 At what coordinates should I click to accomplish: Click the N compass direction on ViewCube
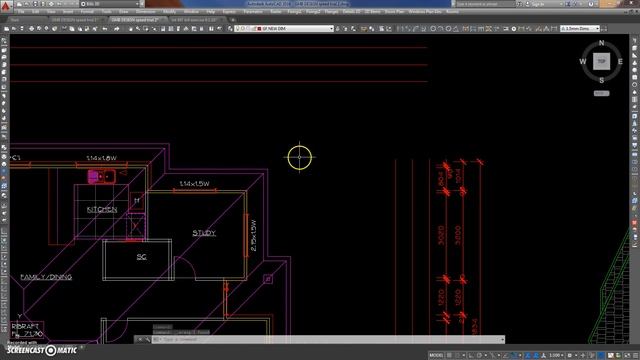(601, 43)
